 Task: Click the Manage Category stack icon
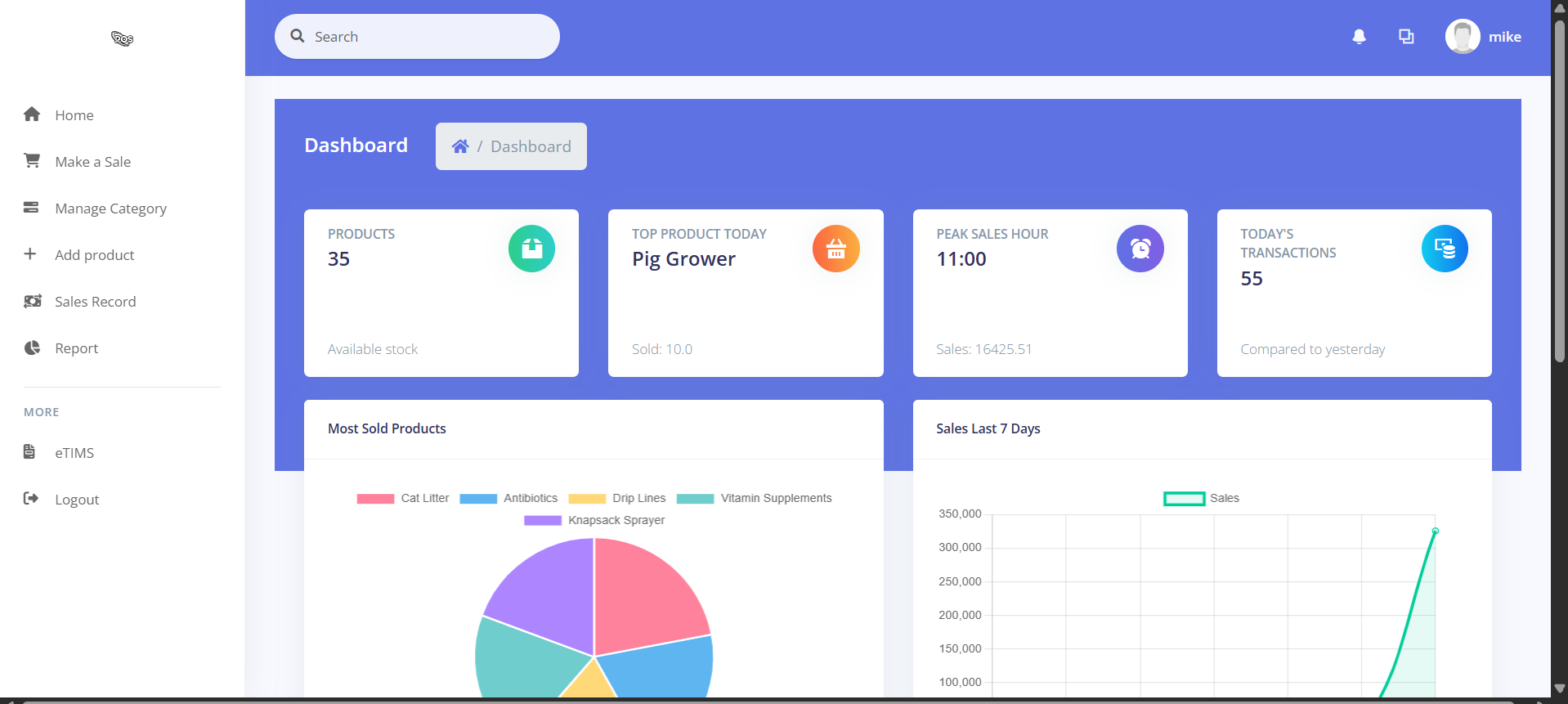31,208
